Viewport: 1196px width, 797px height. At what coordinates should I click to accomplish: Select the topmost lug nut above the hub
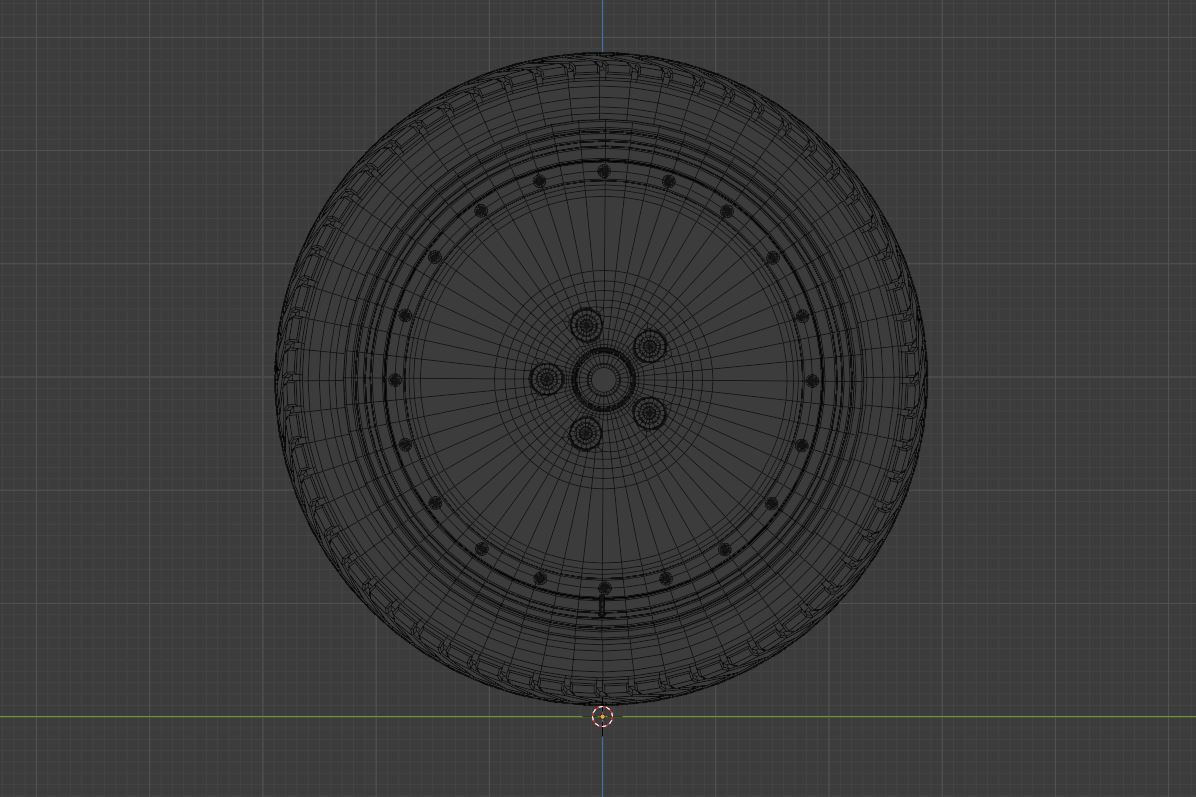(x=586, y=326)
